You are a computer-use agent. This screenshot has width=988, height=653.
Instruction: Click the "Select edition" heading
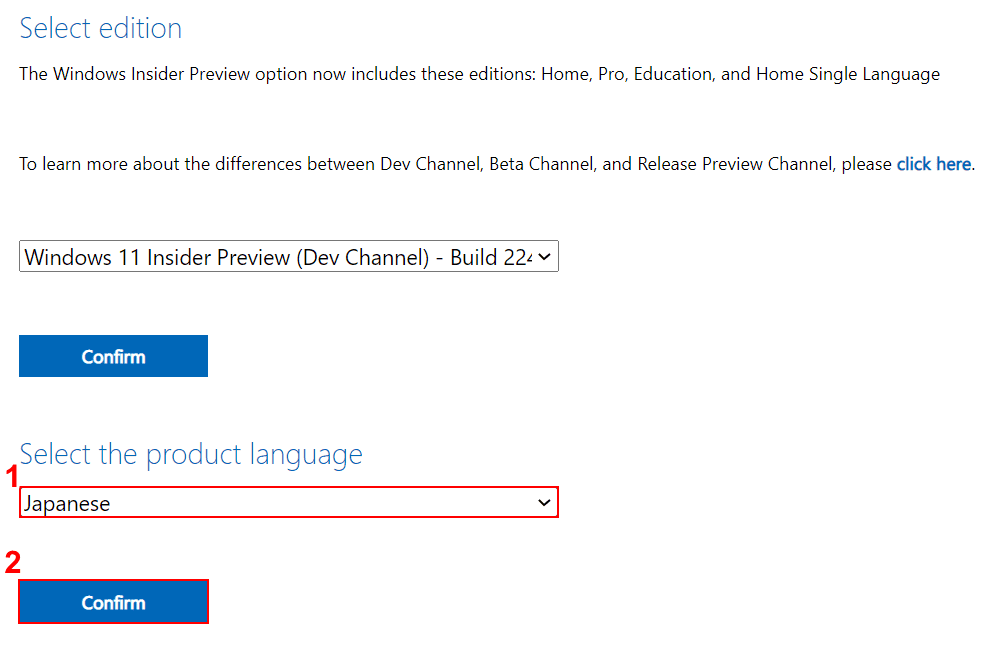101,28
